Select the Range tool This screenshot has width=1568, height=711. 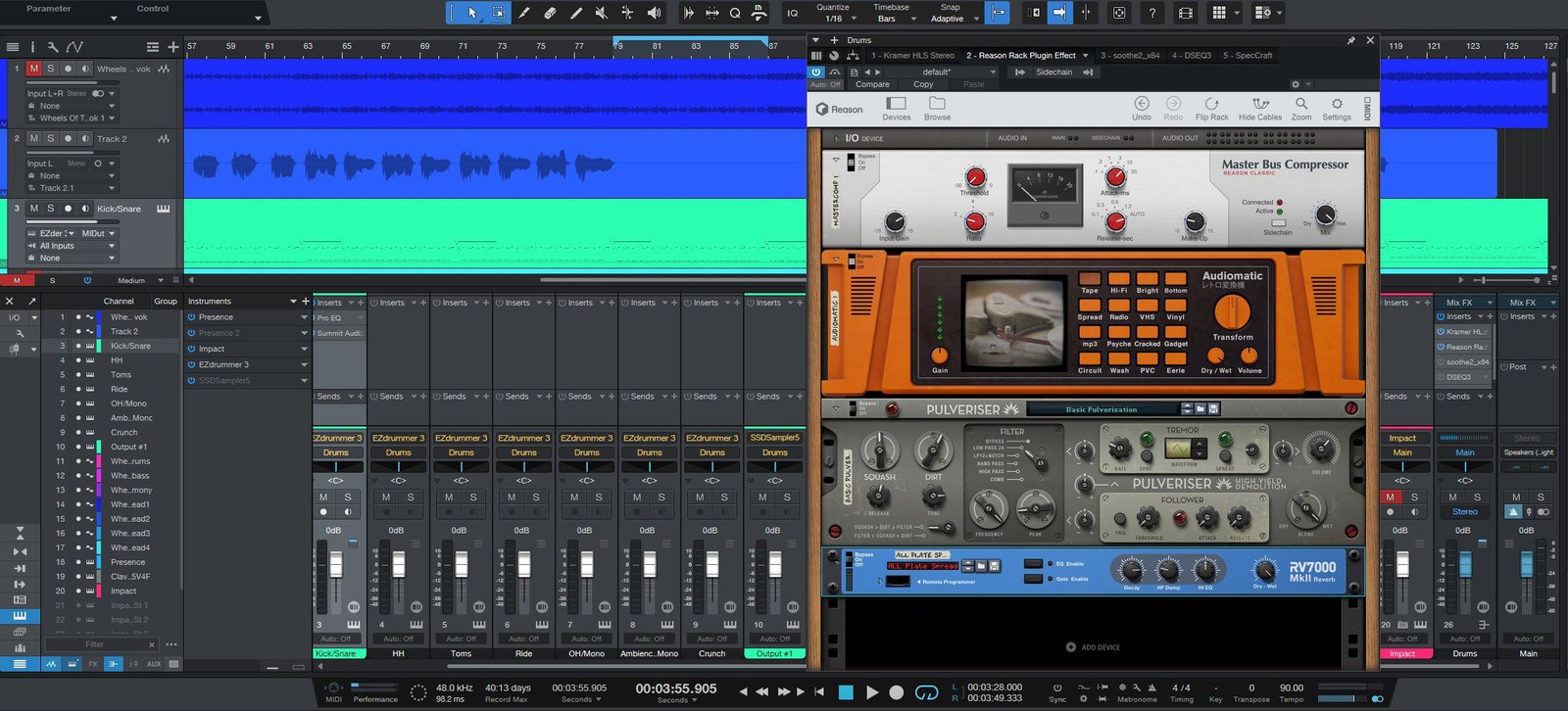pyautogui.click(x=499, y=13)
